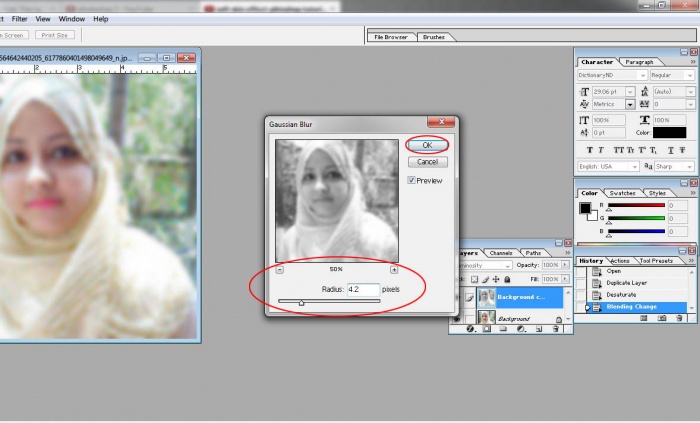This screenshot has width=700, height=423.
Task: Click OK in Gaussian Blur dialog
Action: point(427,145)
